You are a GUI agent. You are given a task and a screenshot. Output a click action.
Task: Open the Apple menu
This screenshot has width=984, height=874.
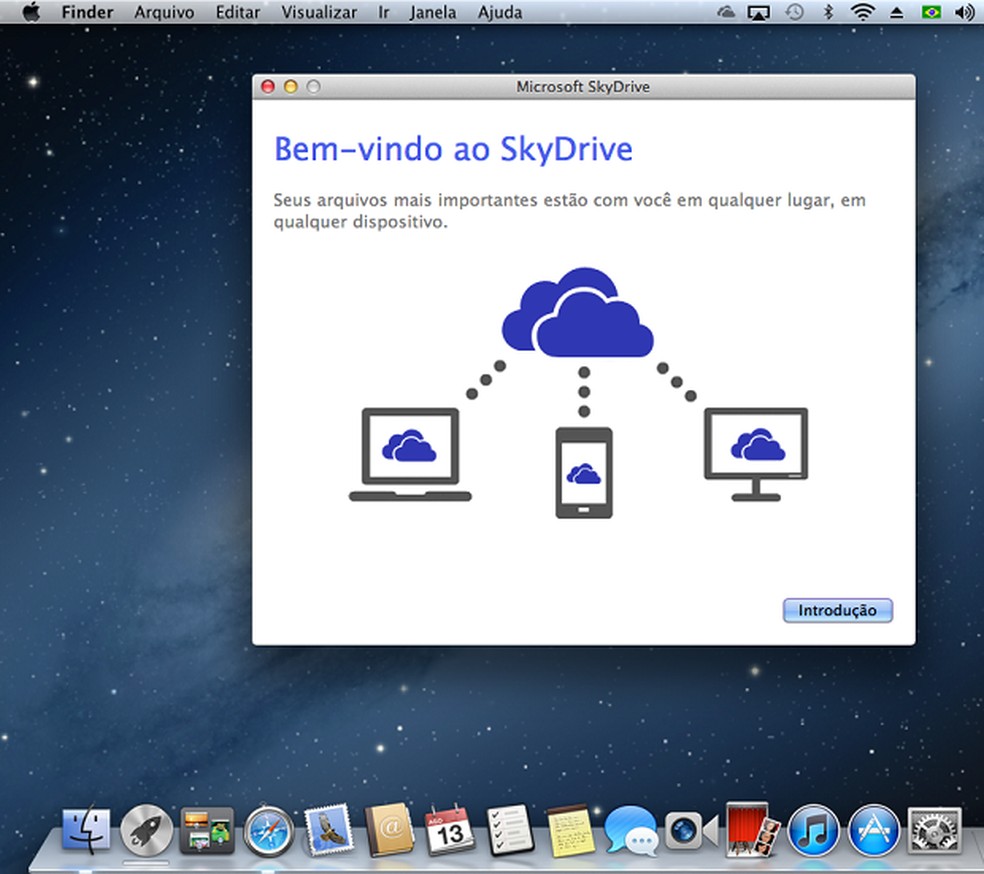(31, 12)
